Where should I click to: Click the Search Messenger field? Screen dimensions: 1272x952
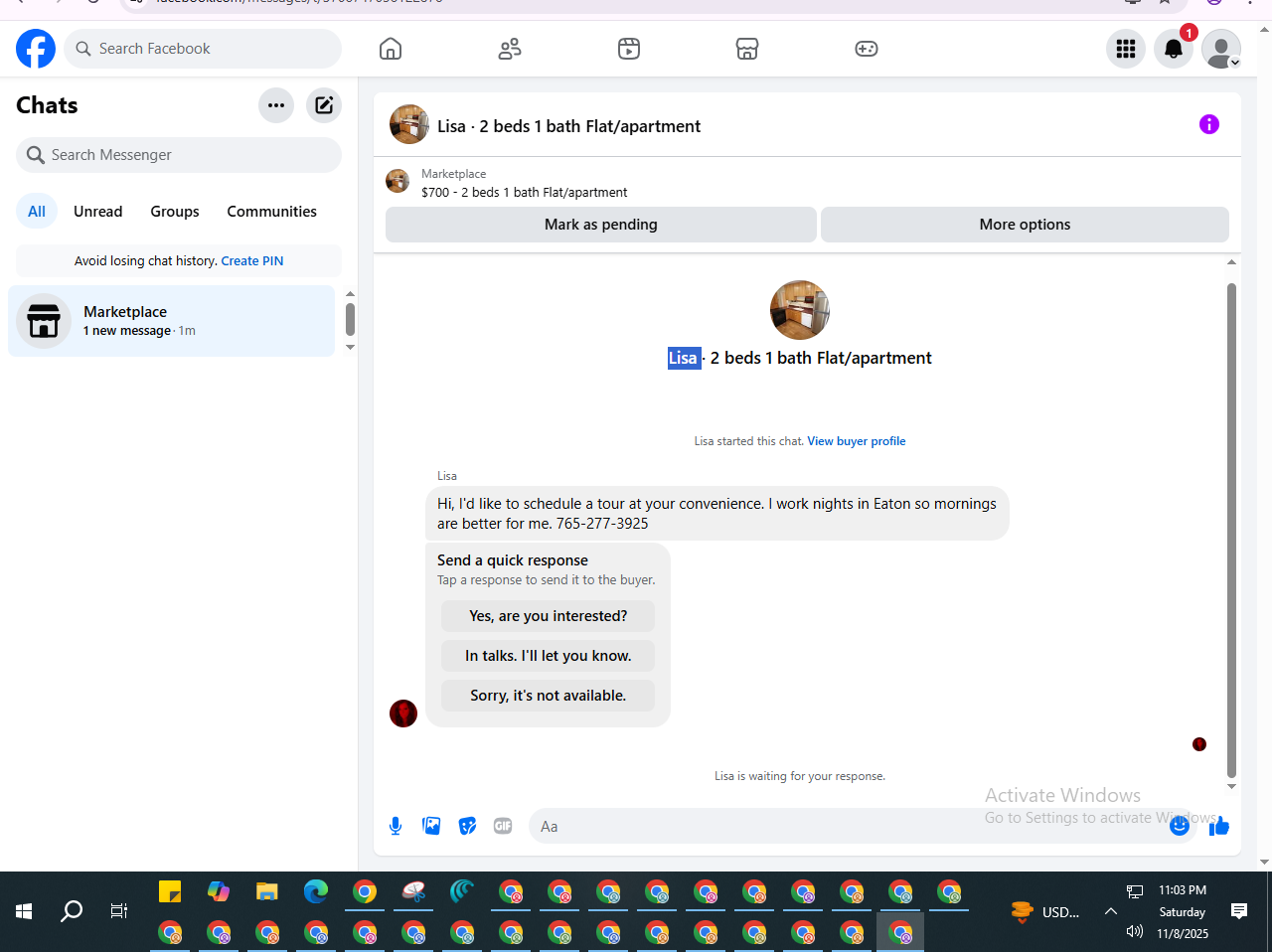pos(179,155)
